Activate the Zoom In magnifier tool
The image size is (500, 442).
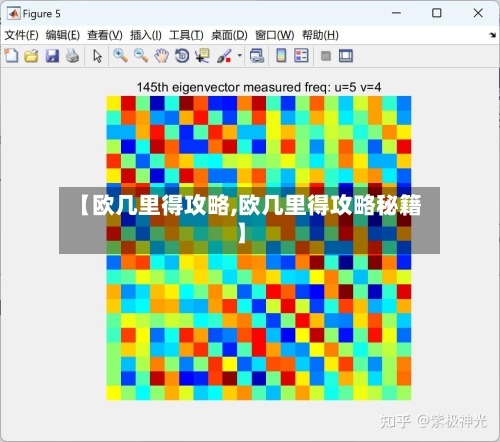point(120,56)
